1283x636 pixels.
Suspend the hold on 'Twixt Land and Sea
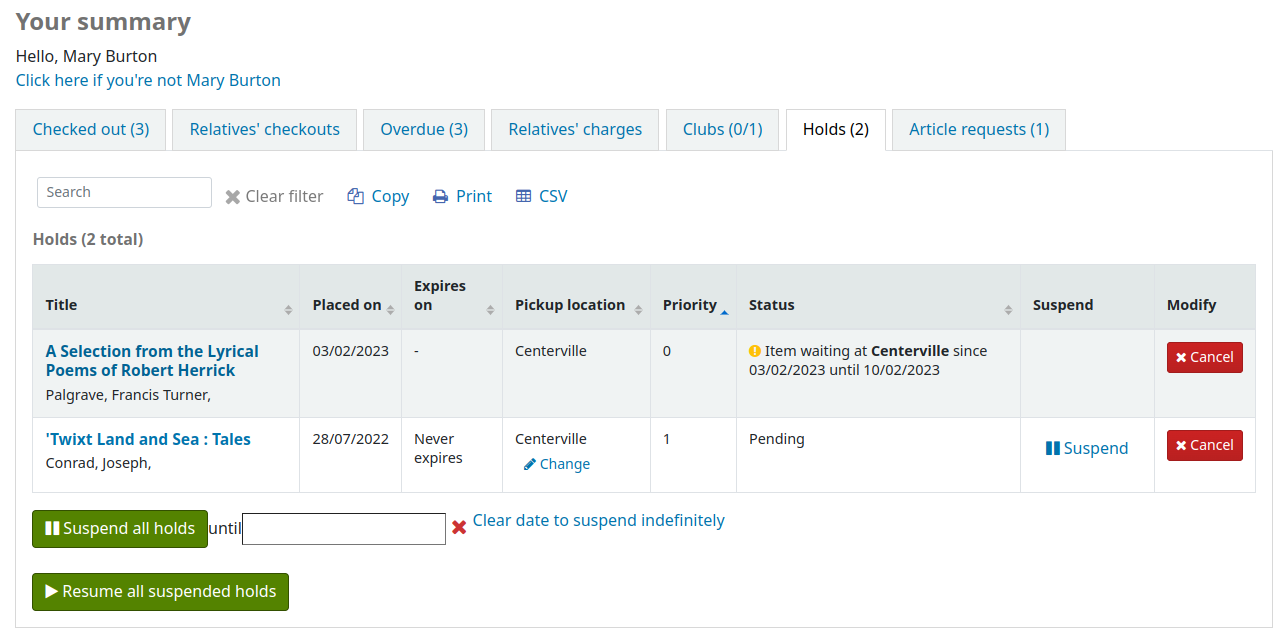coord(1087,448)
